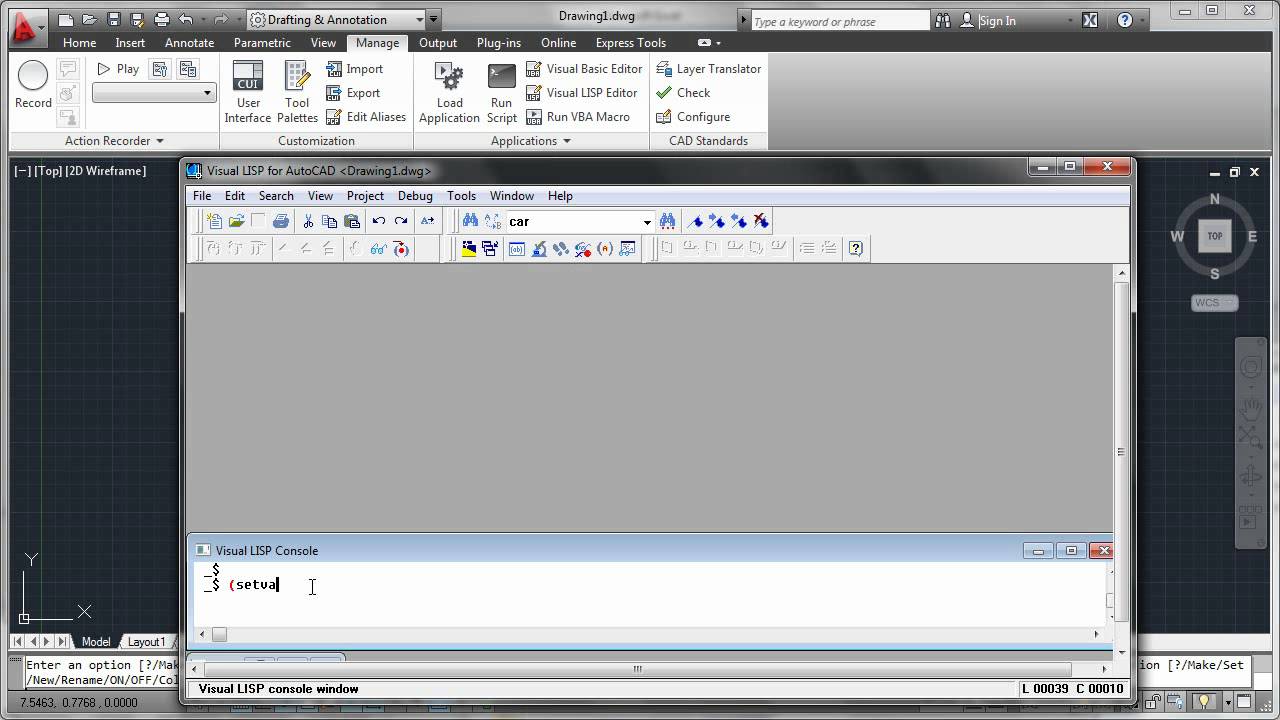The image size is (1280, 720).
Task: Click Import customization button
Action: tap(355, 69)
